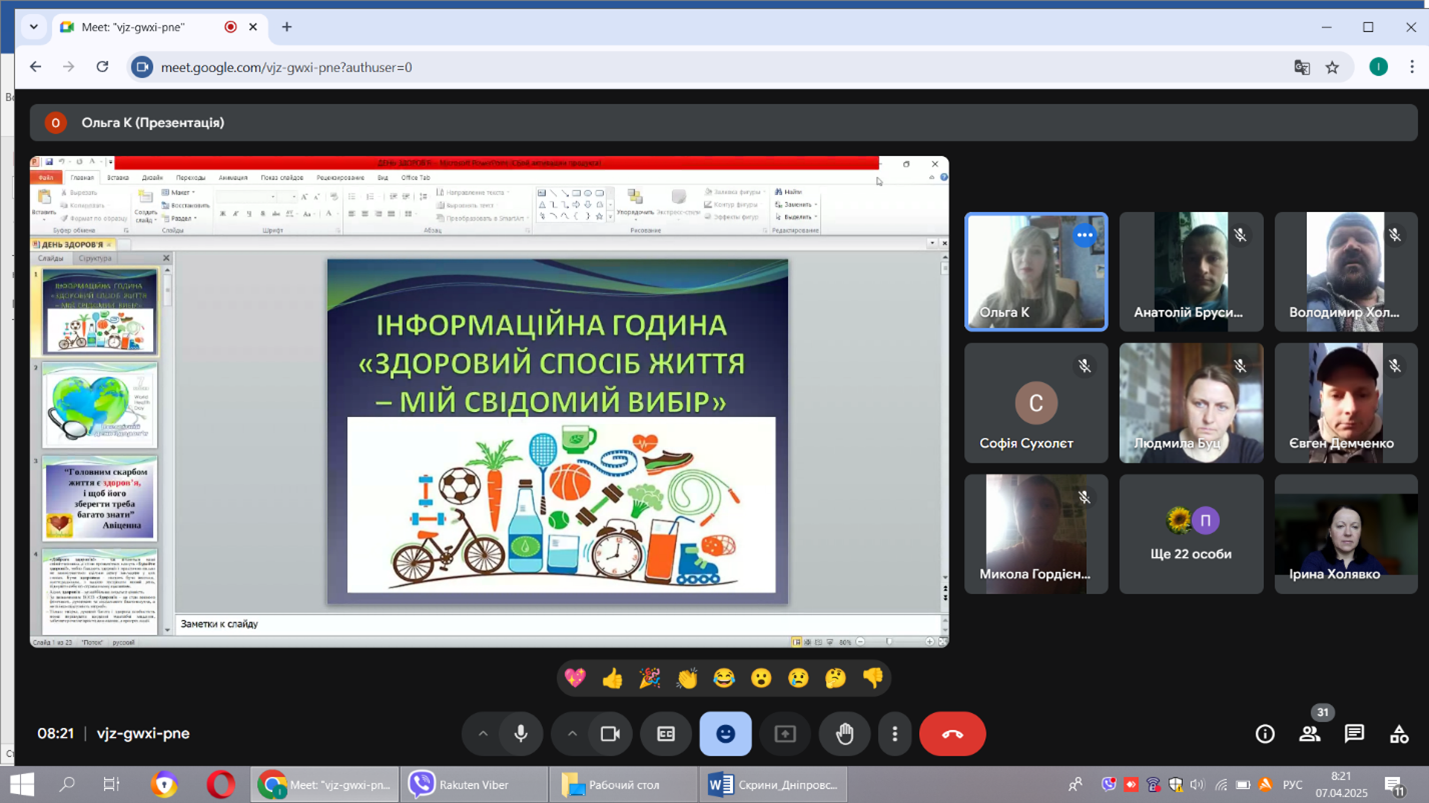The height and width of the screenshot is (803, 1429).
Task: Open more options three-dot menu
Action: click(x=894, y=734)
